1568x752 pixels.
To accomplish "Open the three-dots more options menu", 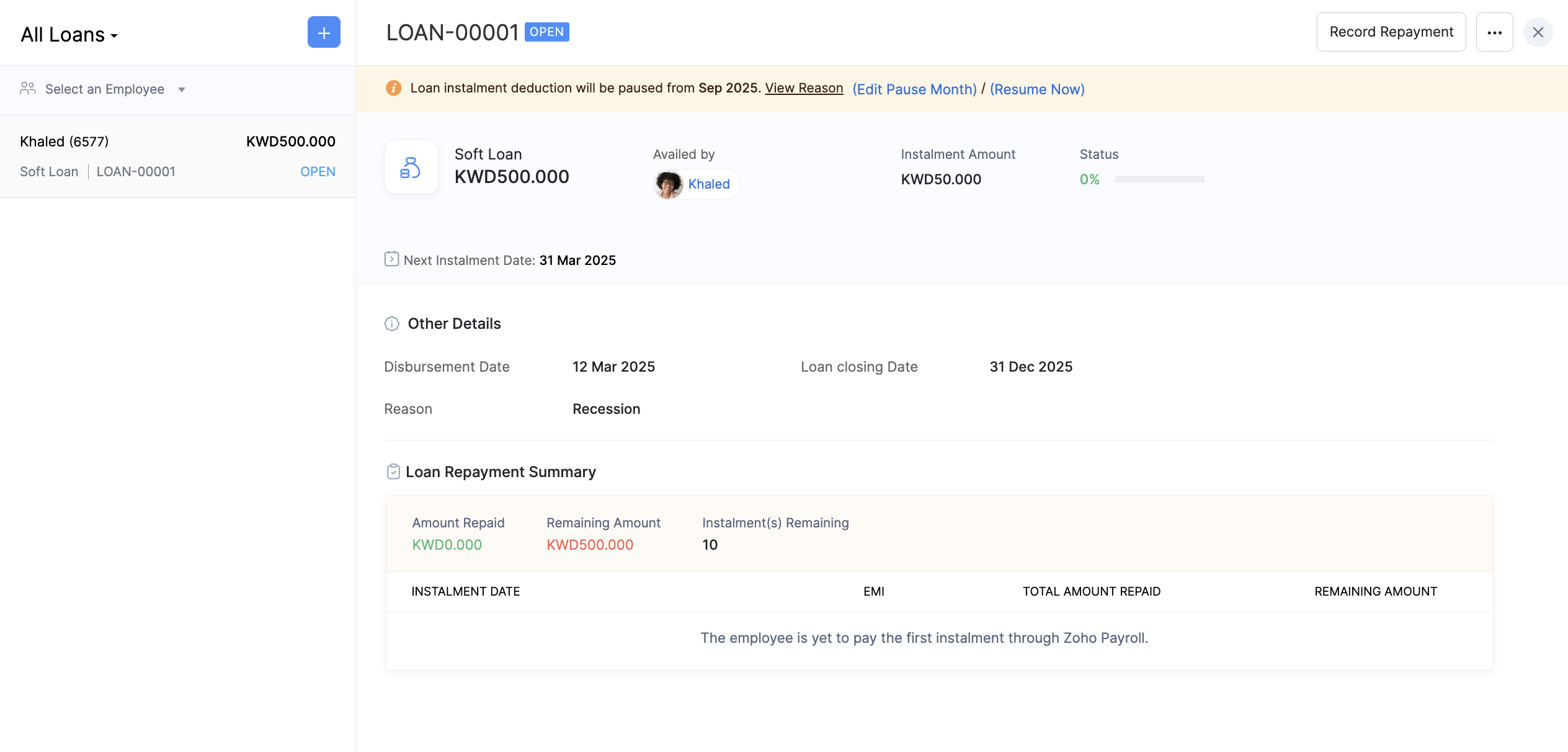I will point(1494,32).
